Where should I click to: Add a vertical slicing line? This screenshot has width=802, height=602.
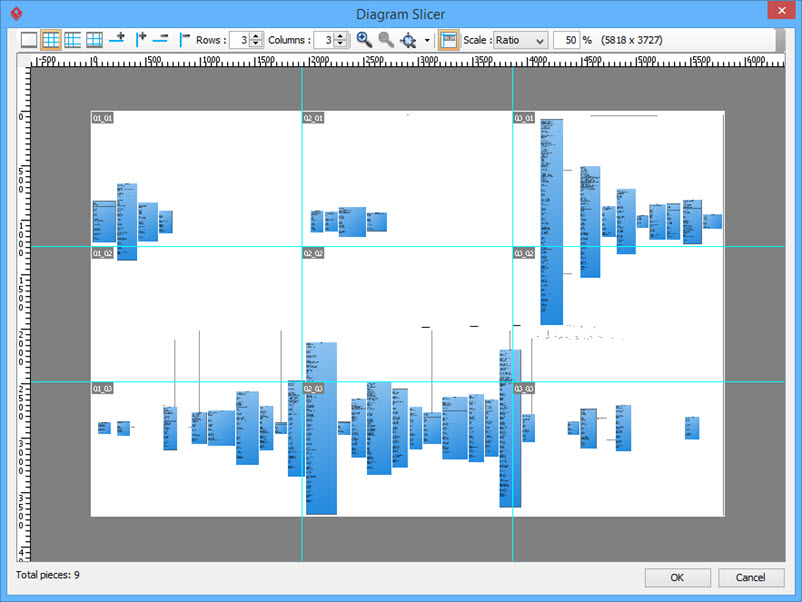pos(140,40)
